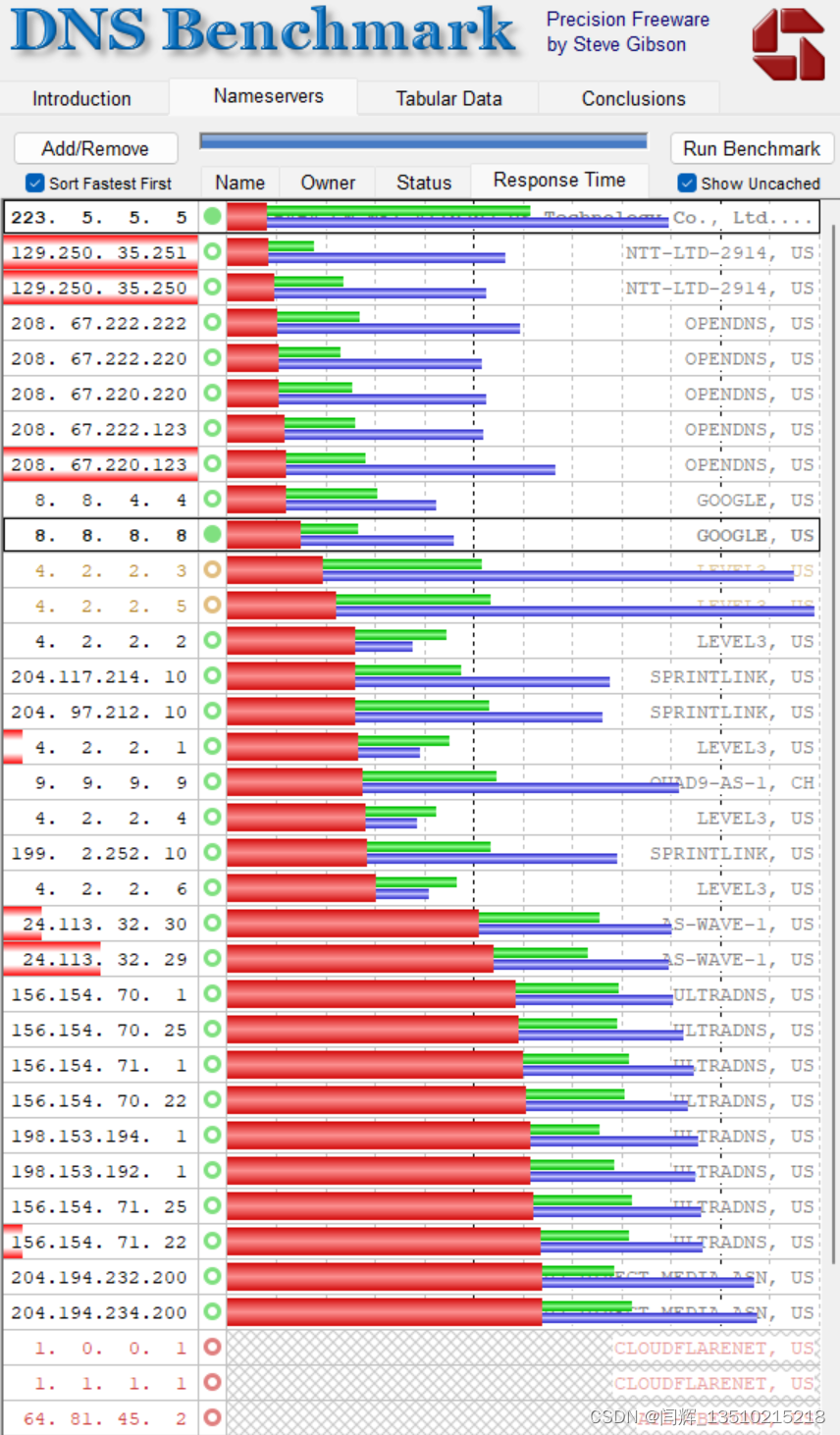Click status icon for 204.117.214.10
This screenshot has width=840, height=1435.
tap(212, 675)
